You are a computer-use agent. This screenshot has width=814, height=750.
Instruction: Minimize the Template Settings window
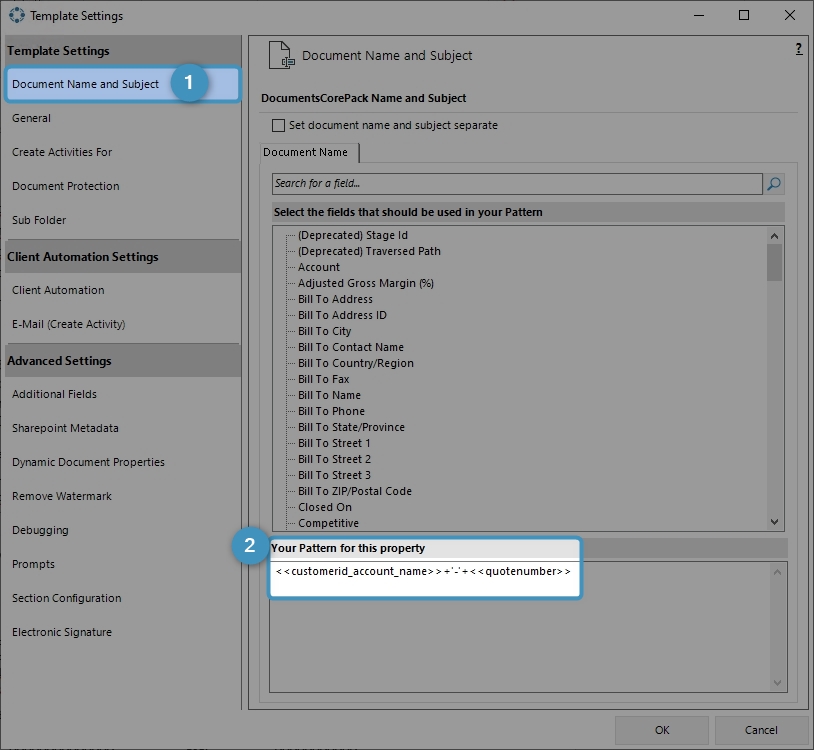699,16
